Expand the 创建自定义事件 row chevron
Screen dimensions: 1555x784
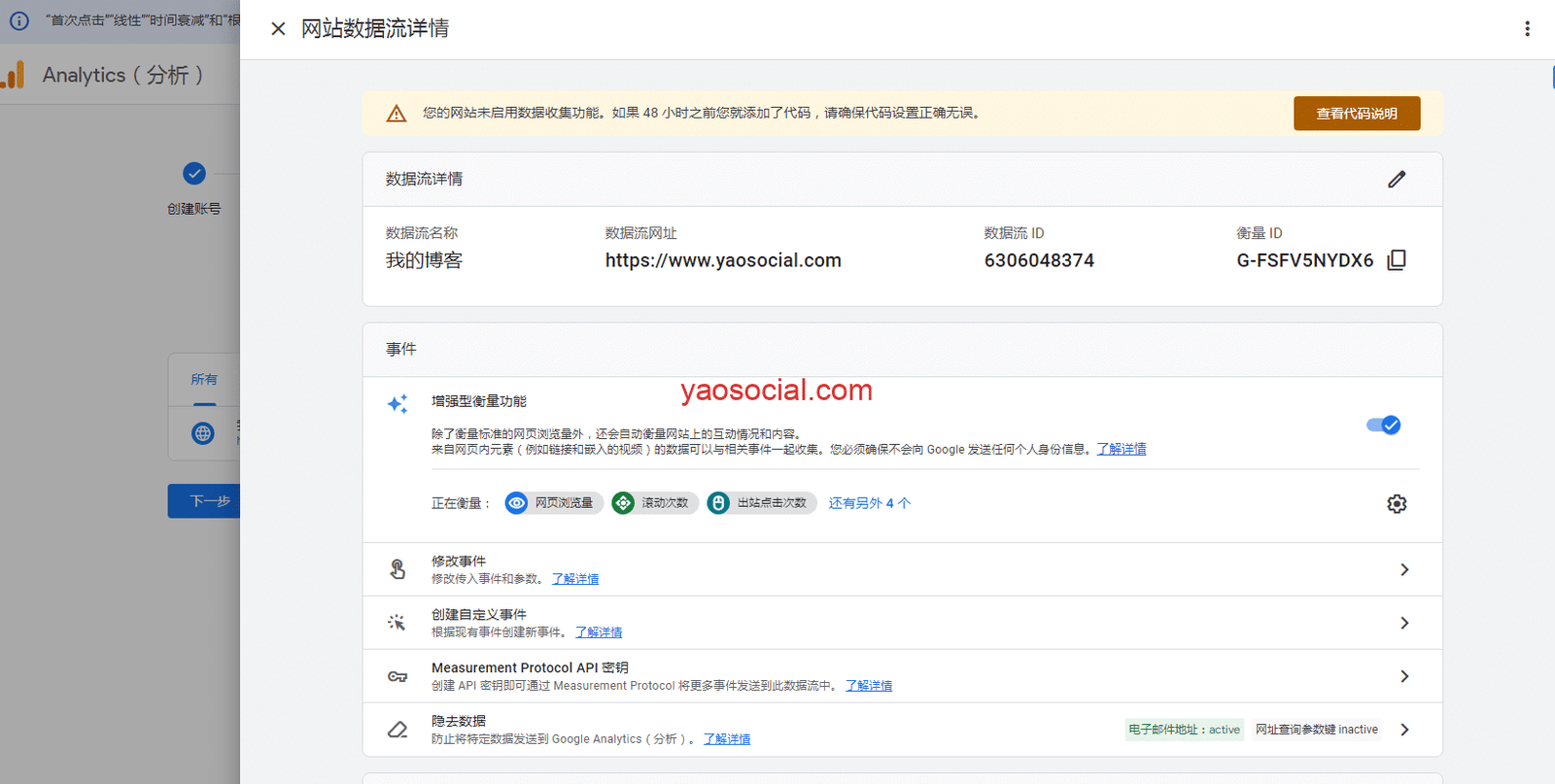[x=1404, y=624]
